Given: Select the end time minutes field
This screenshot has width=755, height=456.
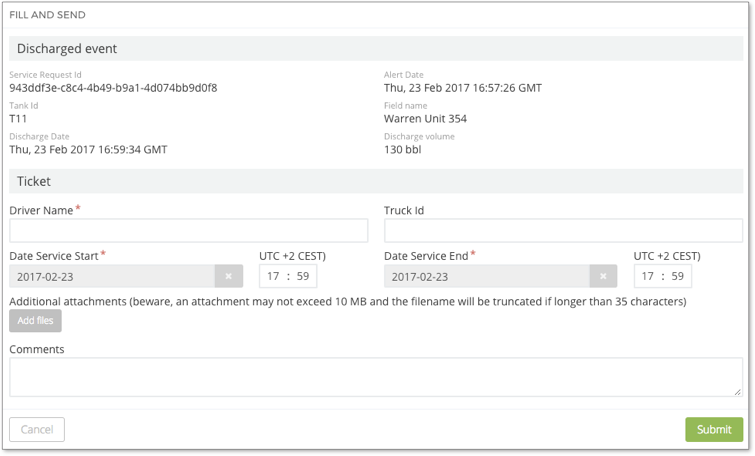Looking at the screenshot, I should [x=678, y=276].
